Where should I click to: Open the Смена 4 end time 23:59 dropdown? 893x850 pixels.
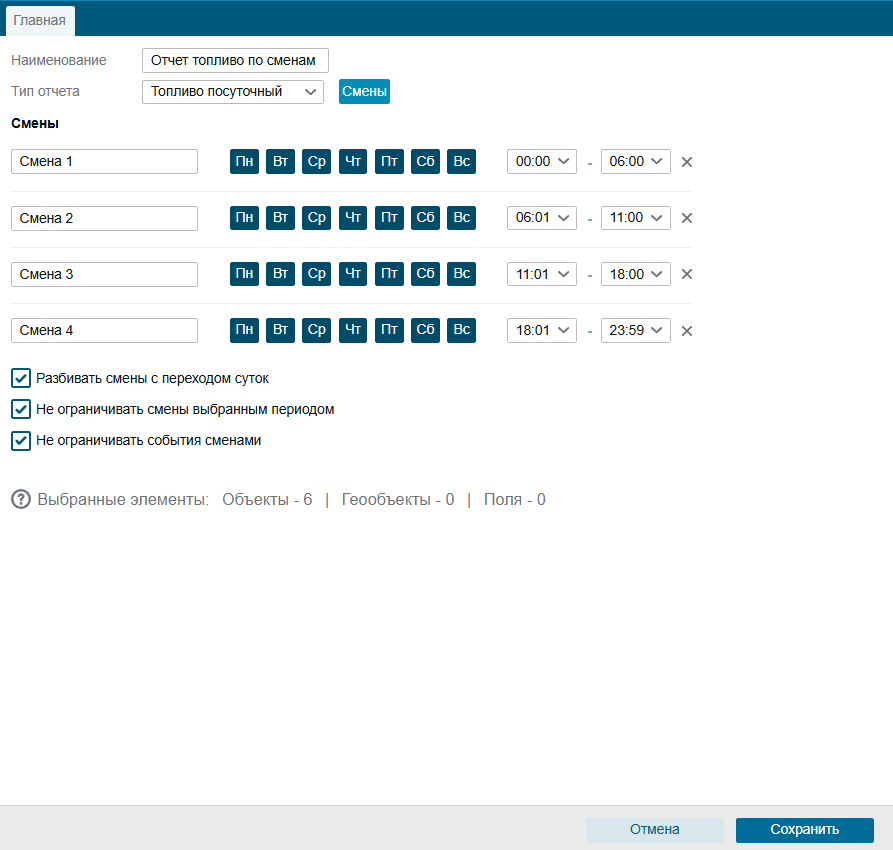click(x=636, y=330)
